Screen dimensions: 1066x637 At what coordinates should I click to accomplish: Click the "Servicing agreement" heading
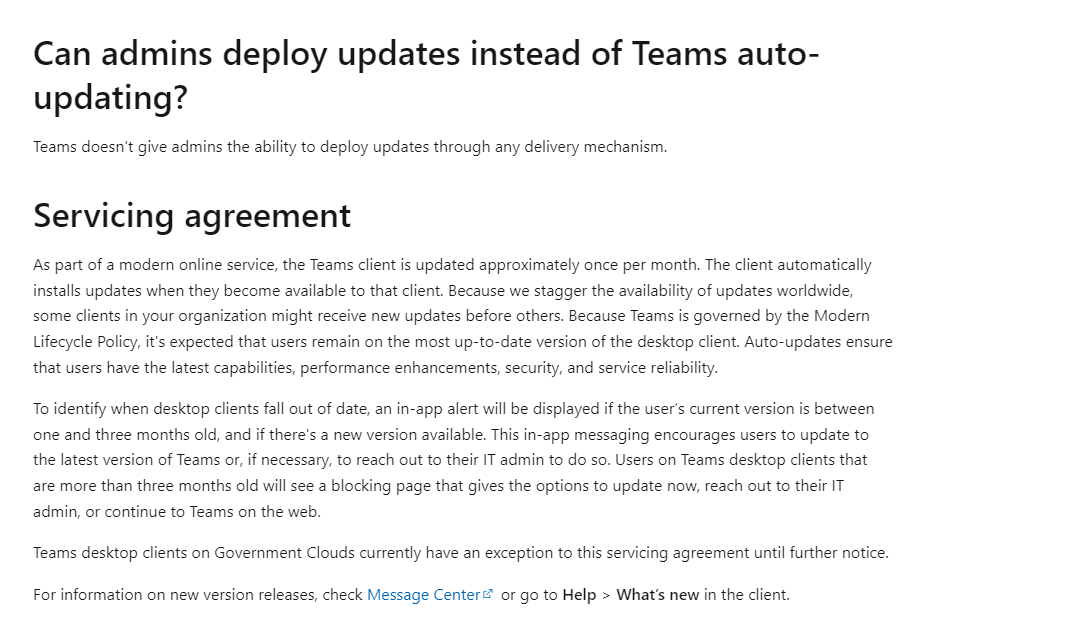click(192, 216)
